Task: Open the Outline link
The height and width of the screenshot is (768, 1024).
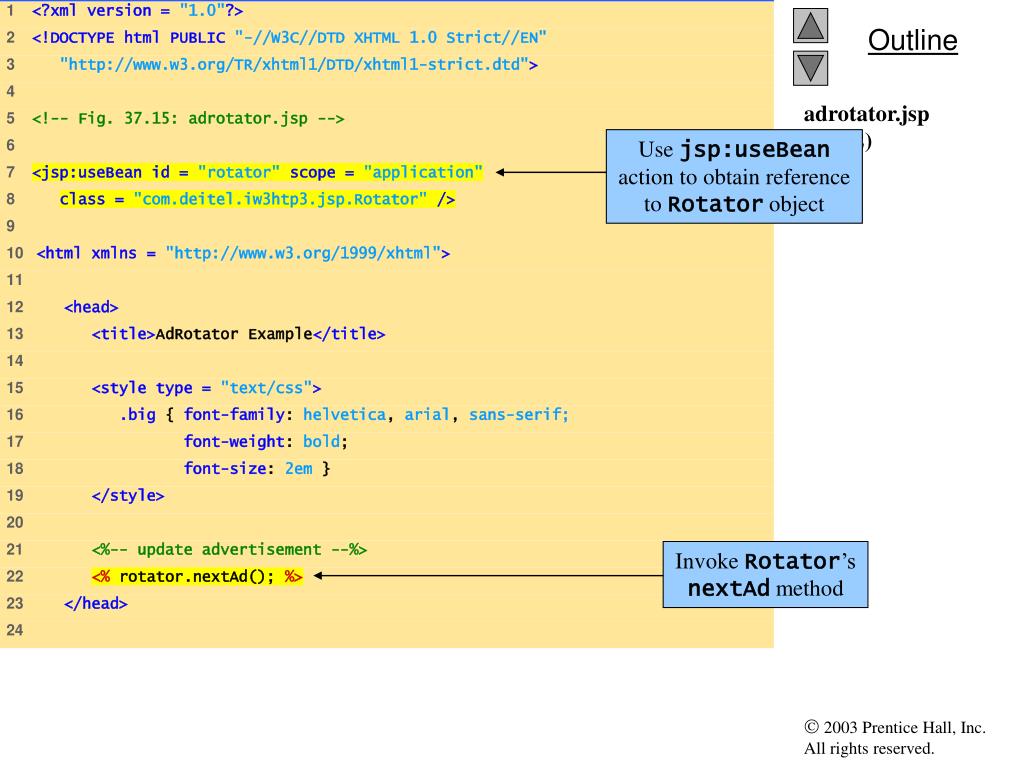Action: pyautogui.click(x=912, y=40)
